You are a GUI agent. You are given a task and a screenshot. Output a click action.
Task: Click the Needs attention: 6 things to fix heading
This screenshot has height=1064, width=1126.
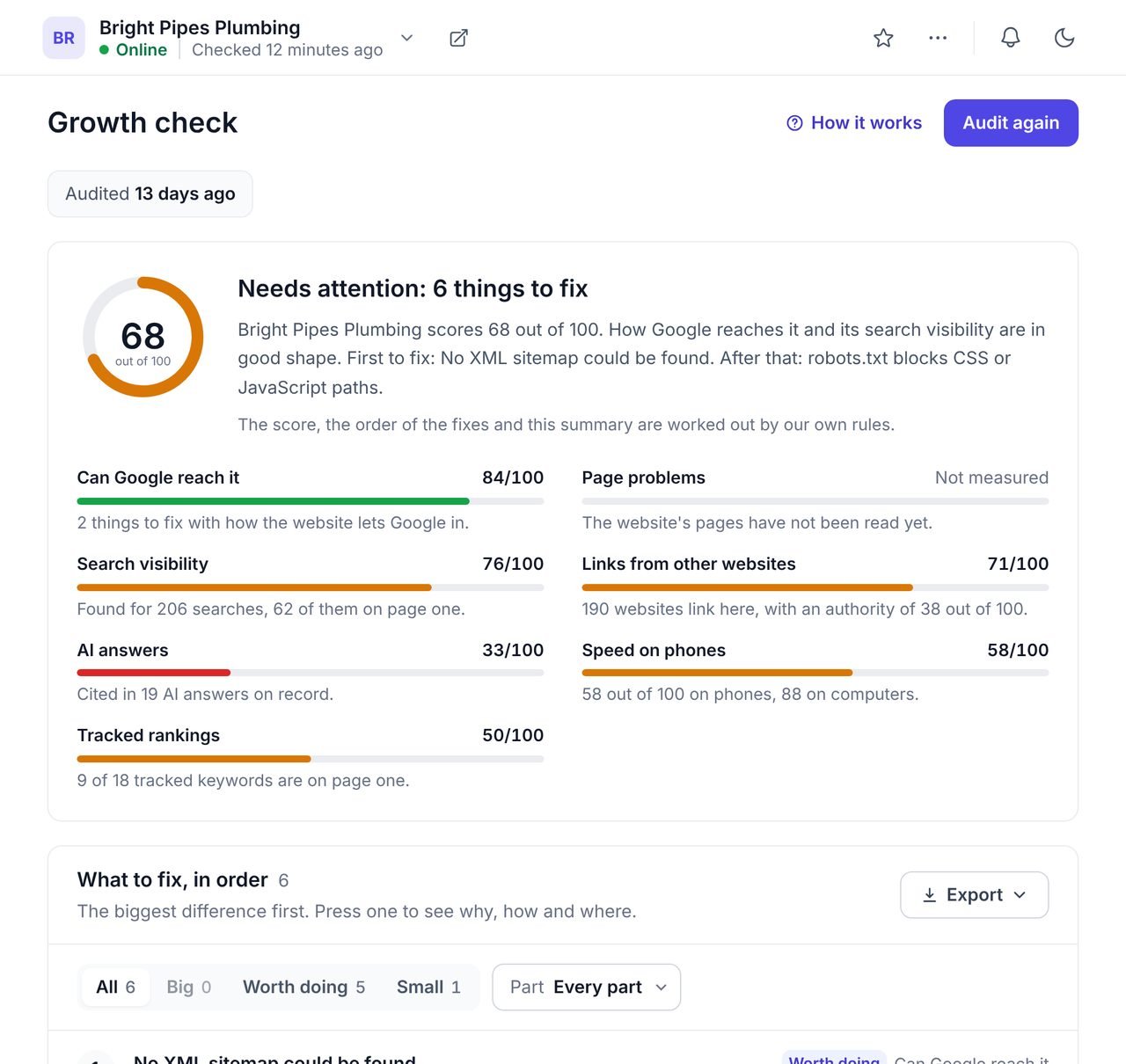point(413,289)
